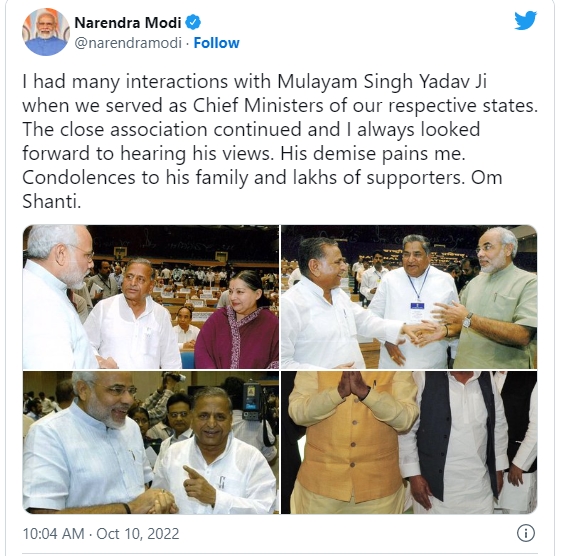Open photo showing folded hands in orange vest
This screenshot has height=556, width=564.
(x=409, y=442)
